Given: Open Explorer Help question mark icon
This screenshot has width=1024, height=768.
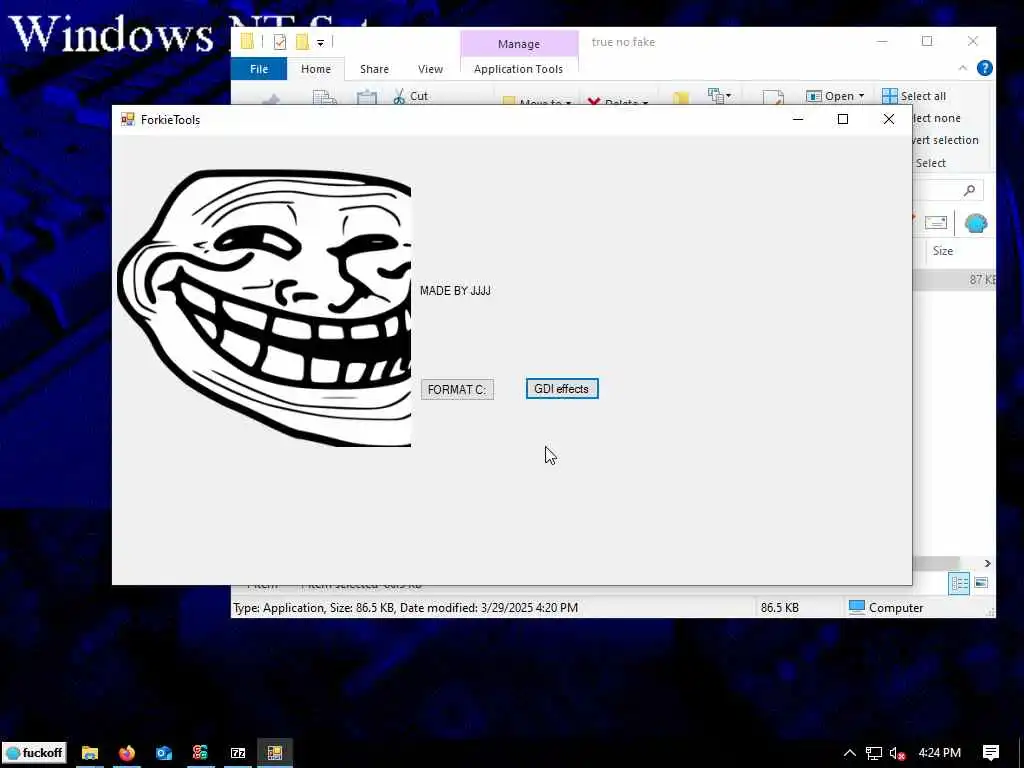Looking at the screenshot, I should tap(985, 68).
